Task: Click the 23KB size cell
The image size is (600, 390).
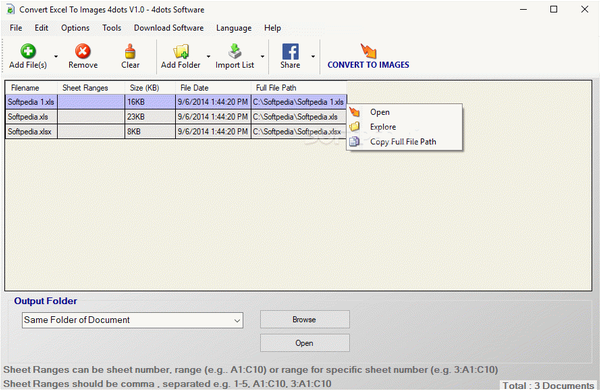Action: tap(150, 117)
